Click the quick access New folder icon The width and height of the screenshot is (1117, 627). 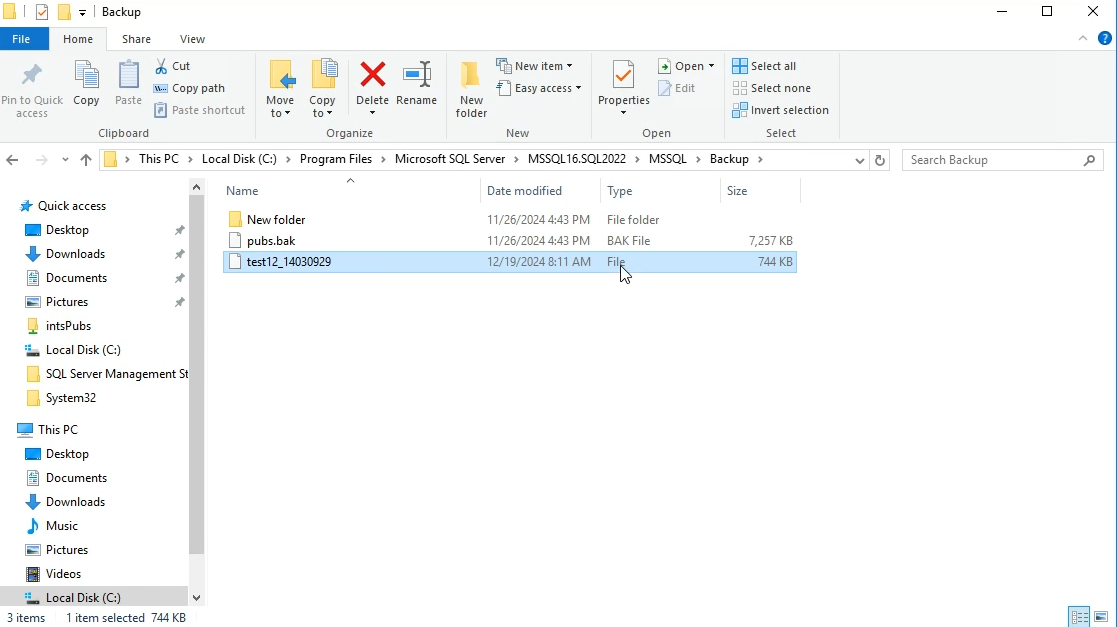coord(64,12)
